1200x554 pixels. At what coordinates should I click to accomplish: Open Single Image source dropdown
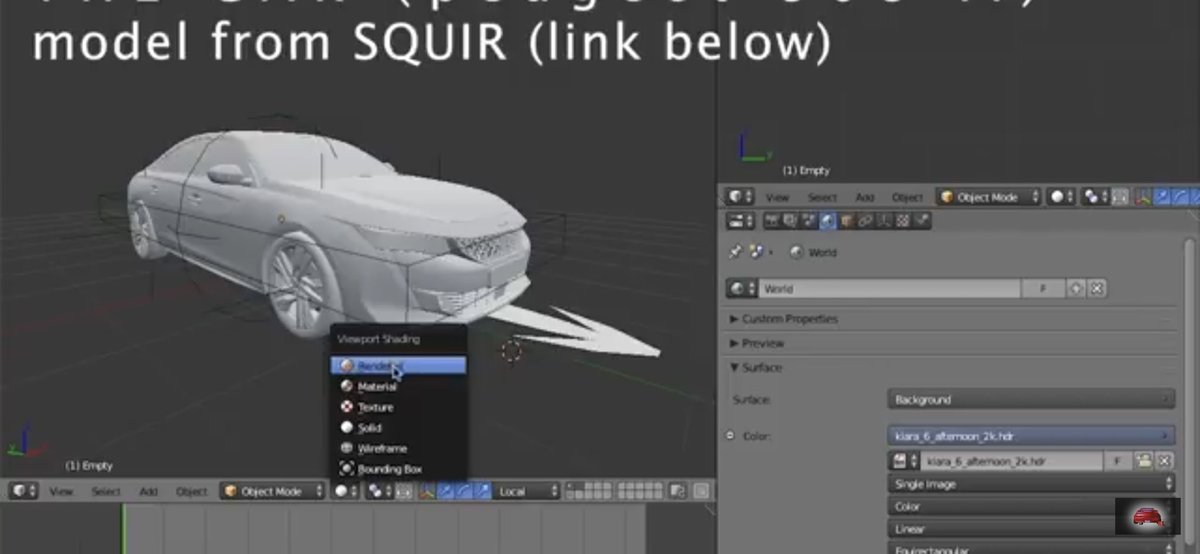pyautogui.click(x=1031, y=484)
